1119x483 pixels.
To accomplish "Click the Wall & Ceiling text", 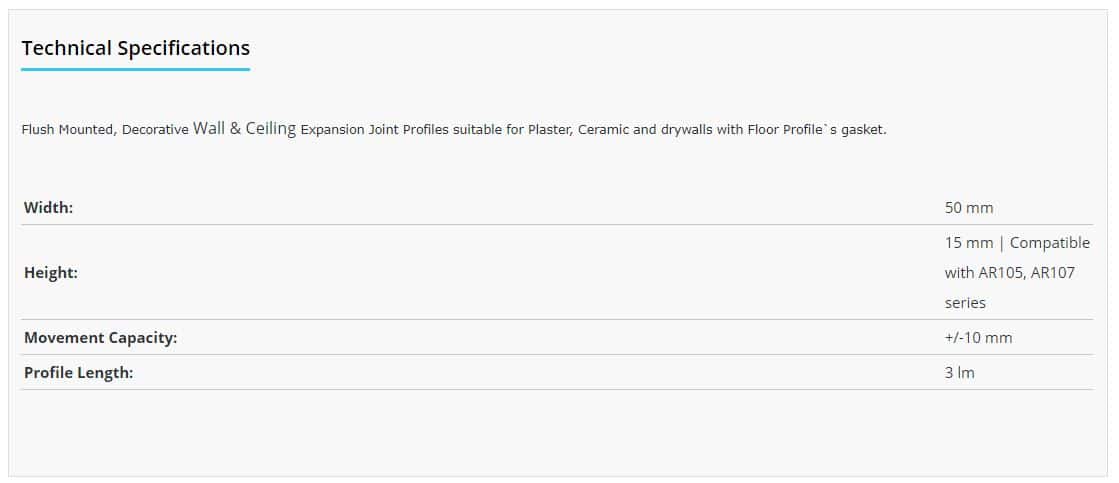I will [244, 128].
